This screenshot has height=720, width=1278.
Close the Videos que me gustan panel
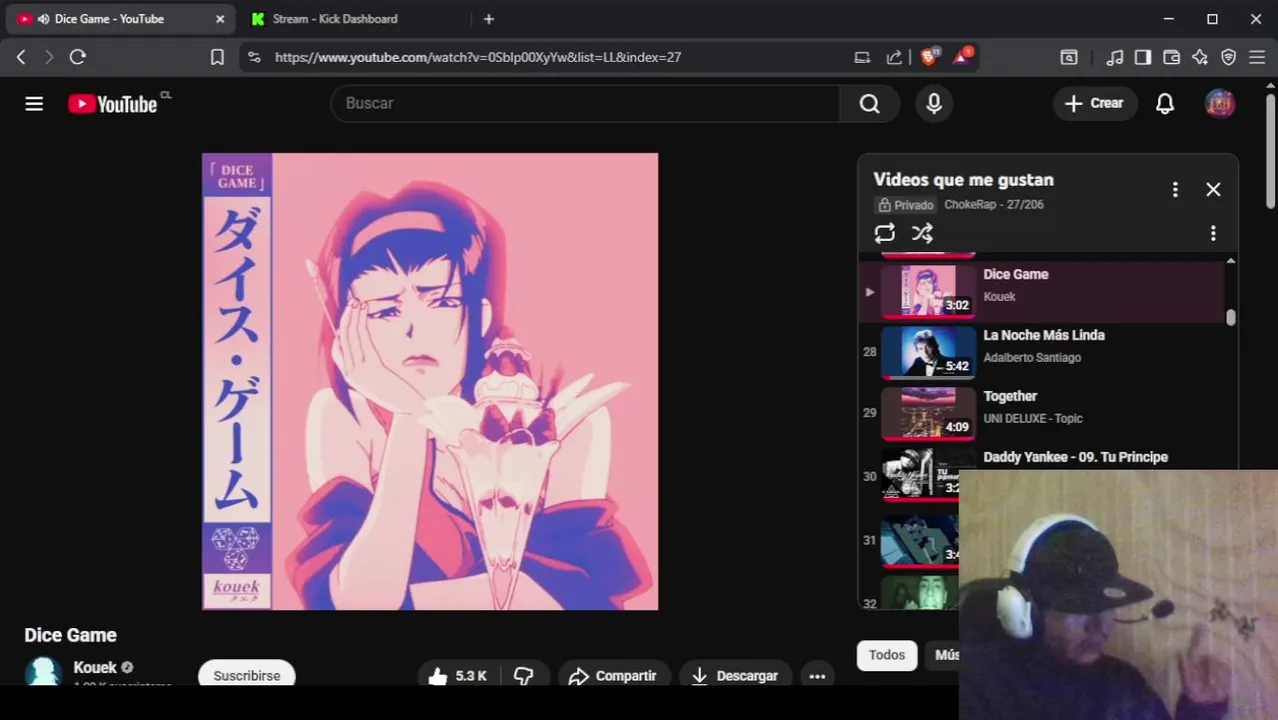(x=1213, y=189)
